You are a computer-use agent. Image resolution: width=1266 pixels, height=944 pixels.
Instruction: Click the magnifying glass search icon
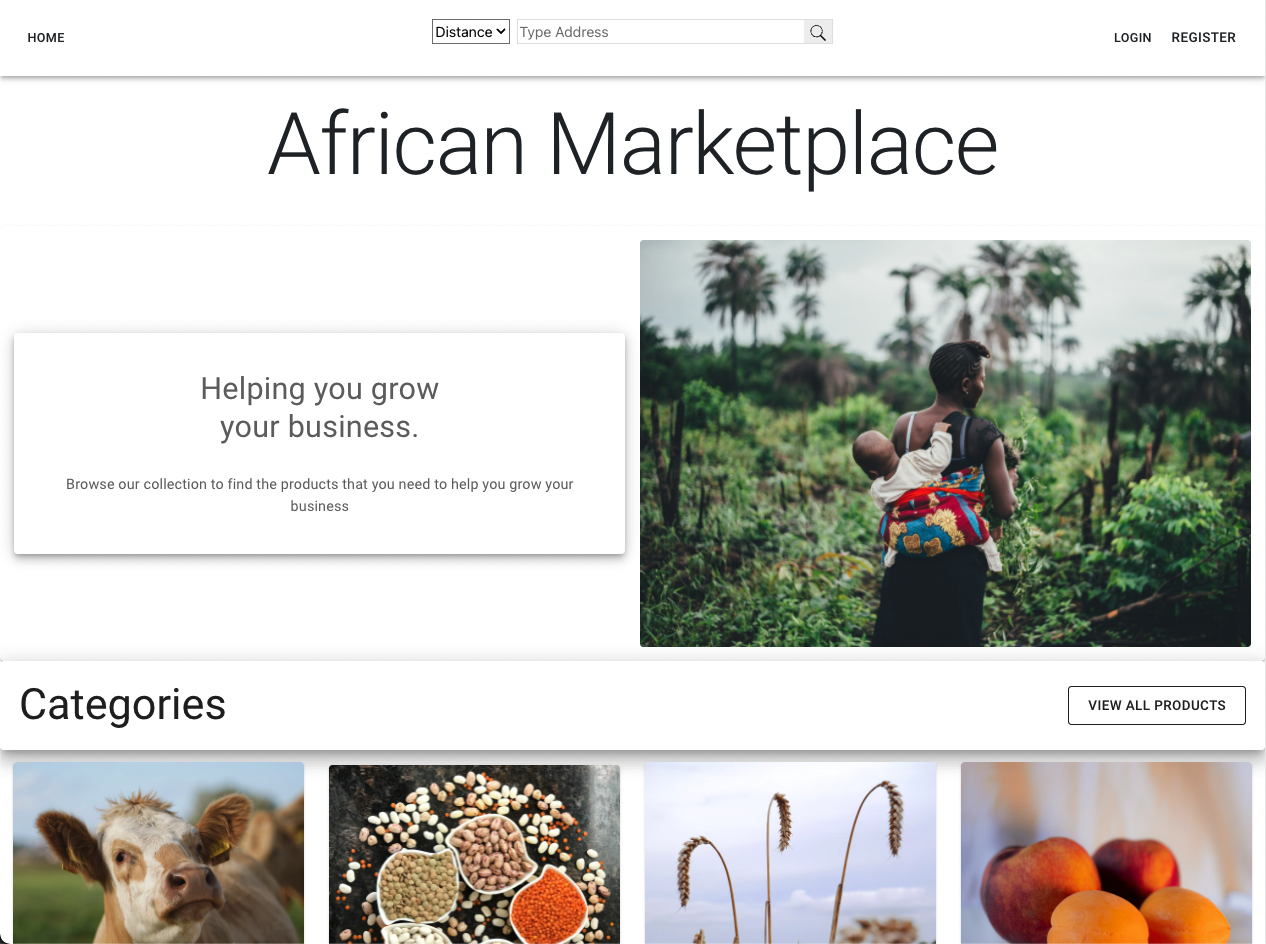[x=818, y=32]
